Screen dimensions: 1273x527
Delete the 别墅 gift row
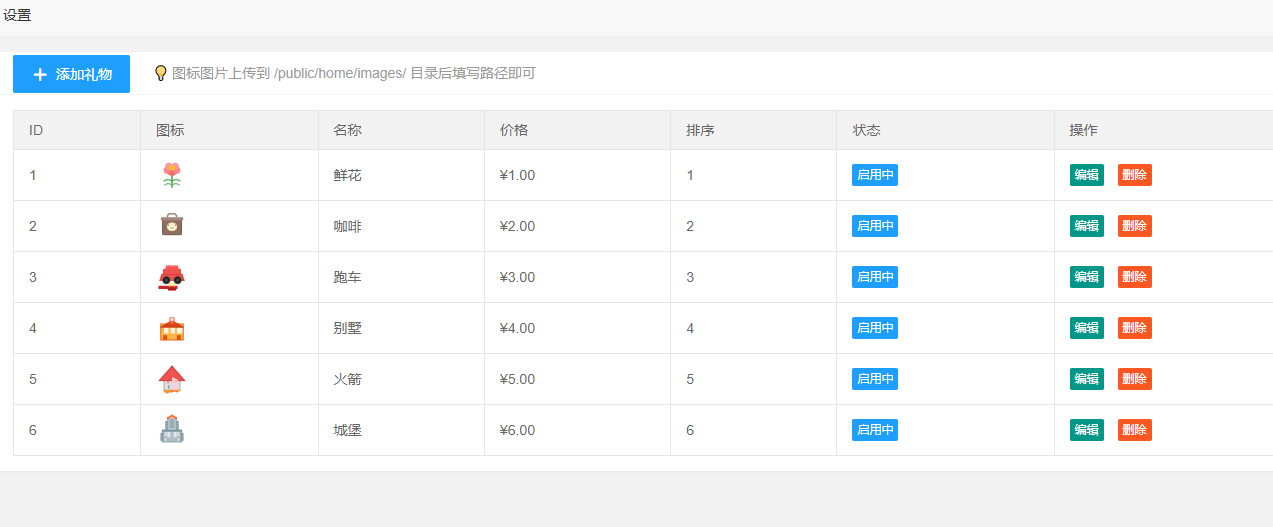coord(1135,328)
